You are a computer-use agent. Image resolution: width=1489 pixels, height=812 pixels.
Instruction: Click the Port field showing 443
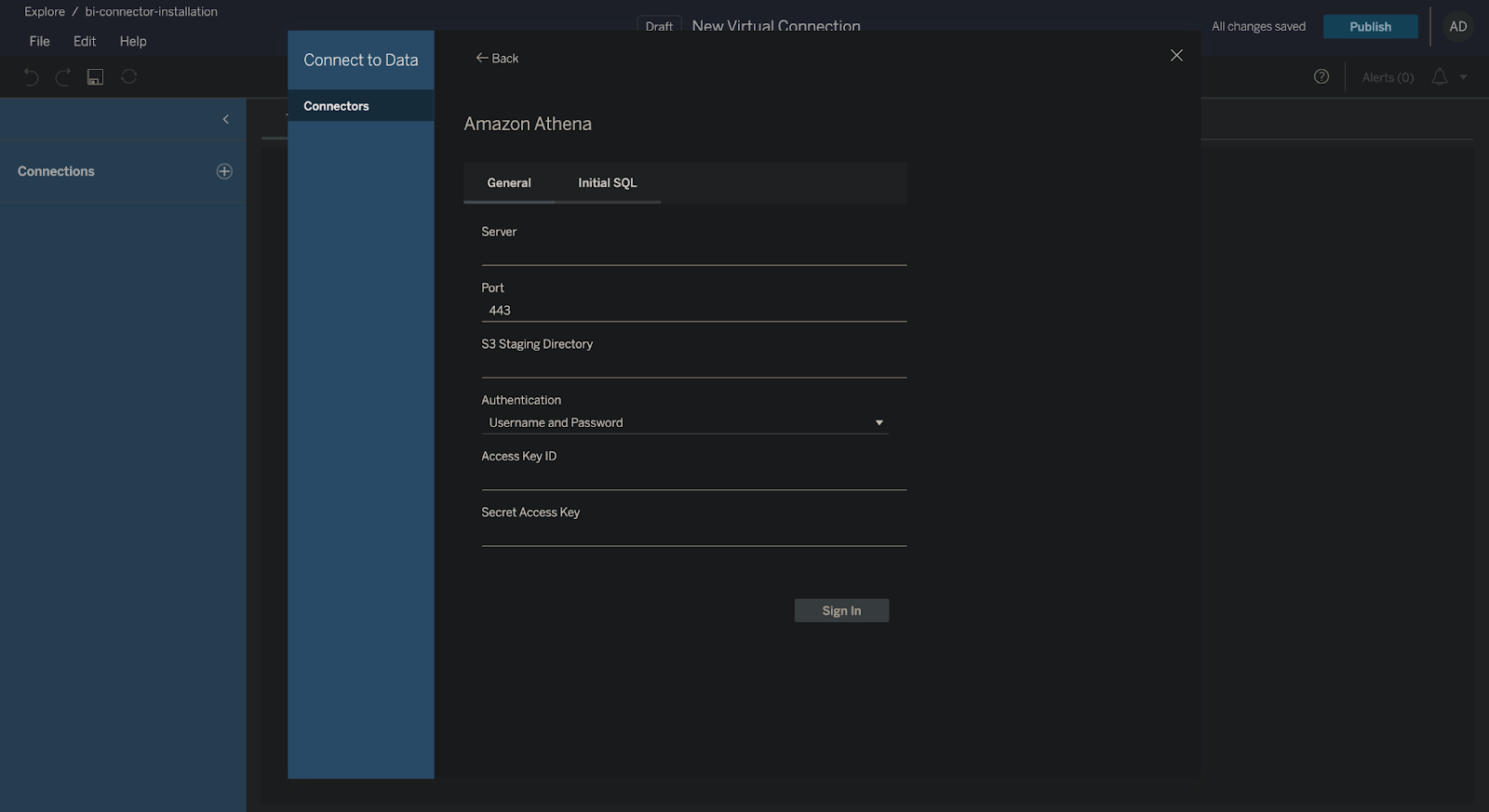point(694,310)
